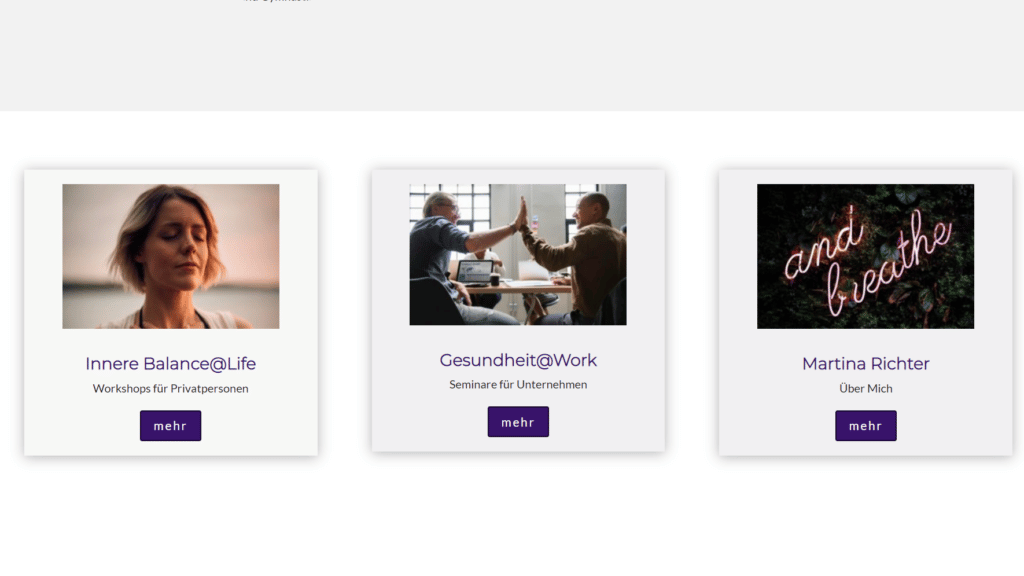This screenshot has height=576, width=1024.
Task: Open photo of woman with closed eyes
Action: (170, 256)
